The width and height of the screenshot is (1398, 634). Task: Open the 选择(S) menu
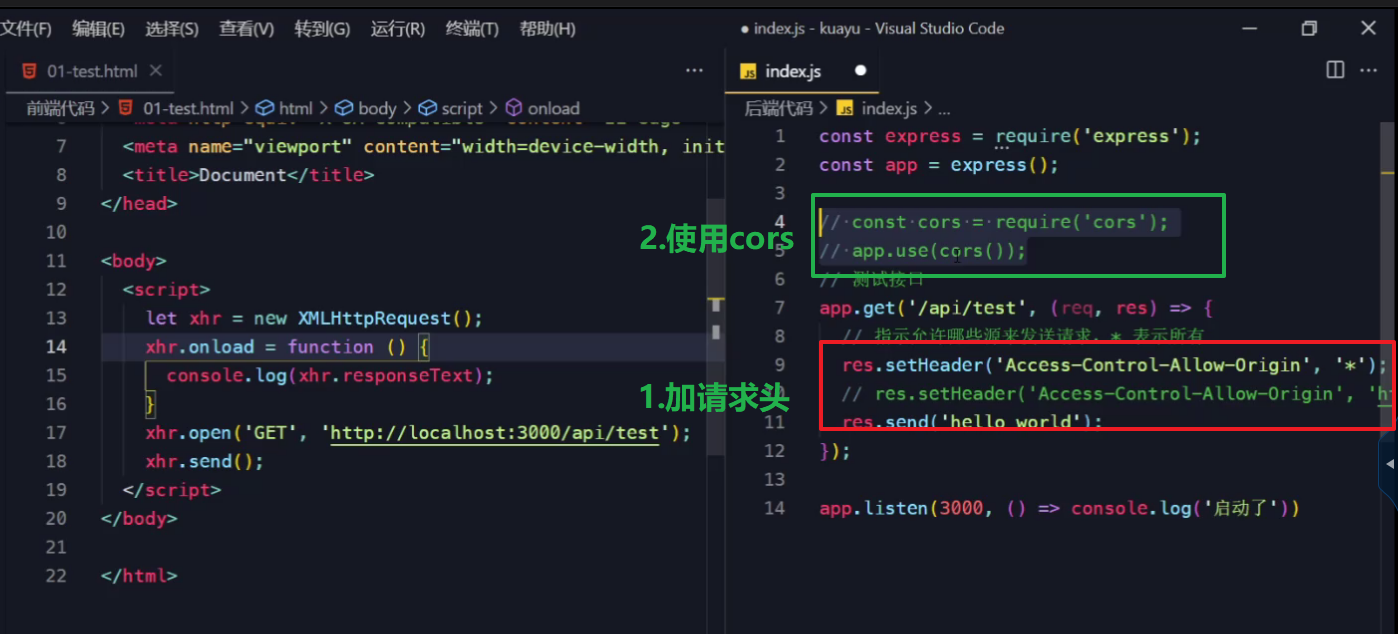pos(171,29)
